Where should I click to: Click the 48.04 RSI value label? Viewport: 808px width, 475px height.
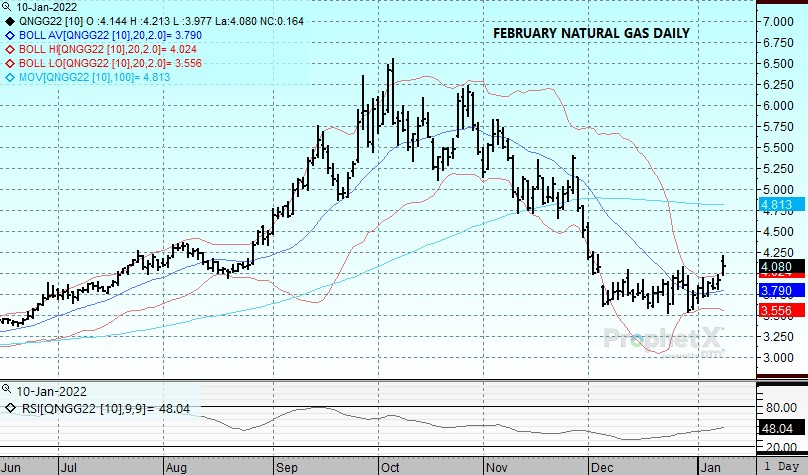click(778, 427)
